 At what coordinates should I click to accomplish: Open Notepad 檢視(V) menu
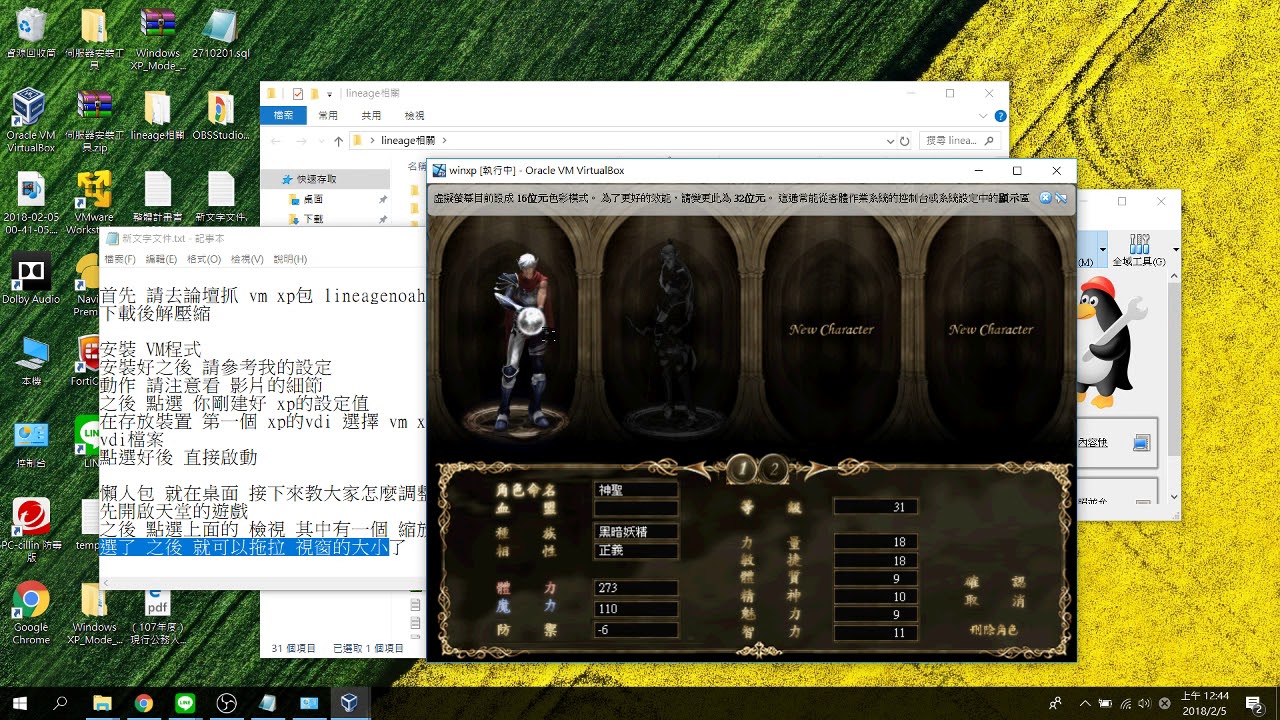[x=247, y=259]
